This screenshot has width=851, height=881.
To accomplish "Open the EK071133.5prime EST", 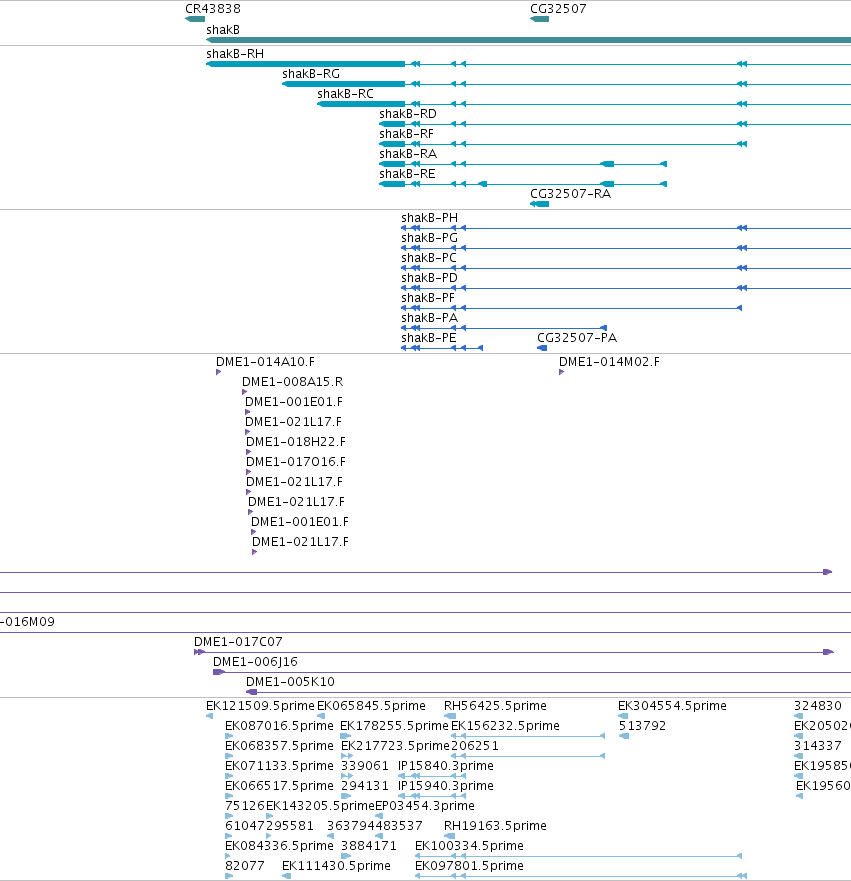I will point(229,776).
